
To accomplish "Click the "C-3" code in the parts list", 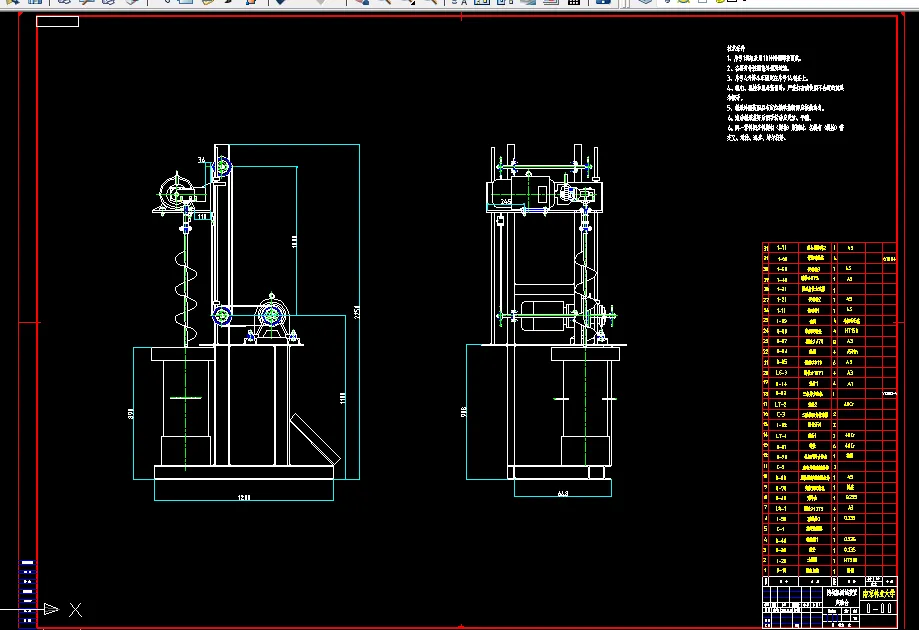I will tap(781, 415).
